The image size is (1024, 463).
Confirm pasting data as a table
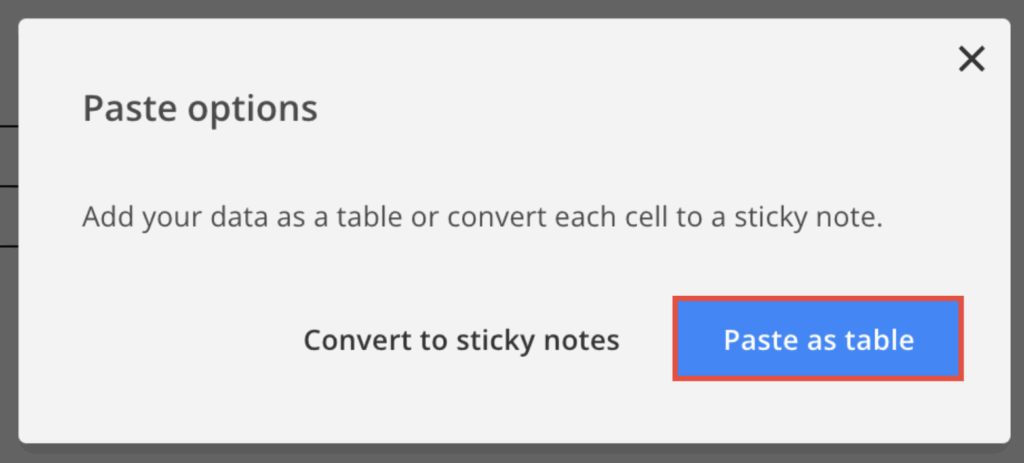pos(818,340)
